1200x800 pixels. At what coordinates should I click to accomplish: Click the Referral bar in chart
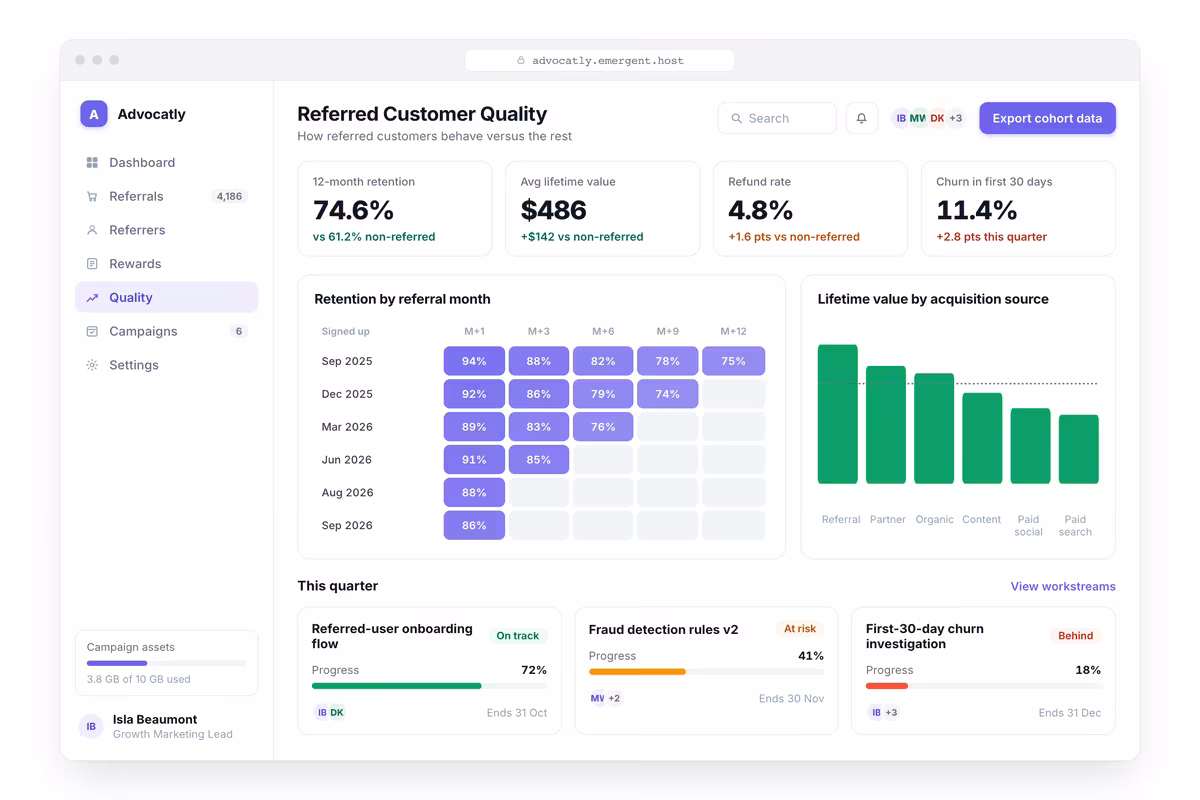click(x=838, y=414)
